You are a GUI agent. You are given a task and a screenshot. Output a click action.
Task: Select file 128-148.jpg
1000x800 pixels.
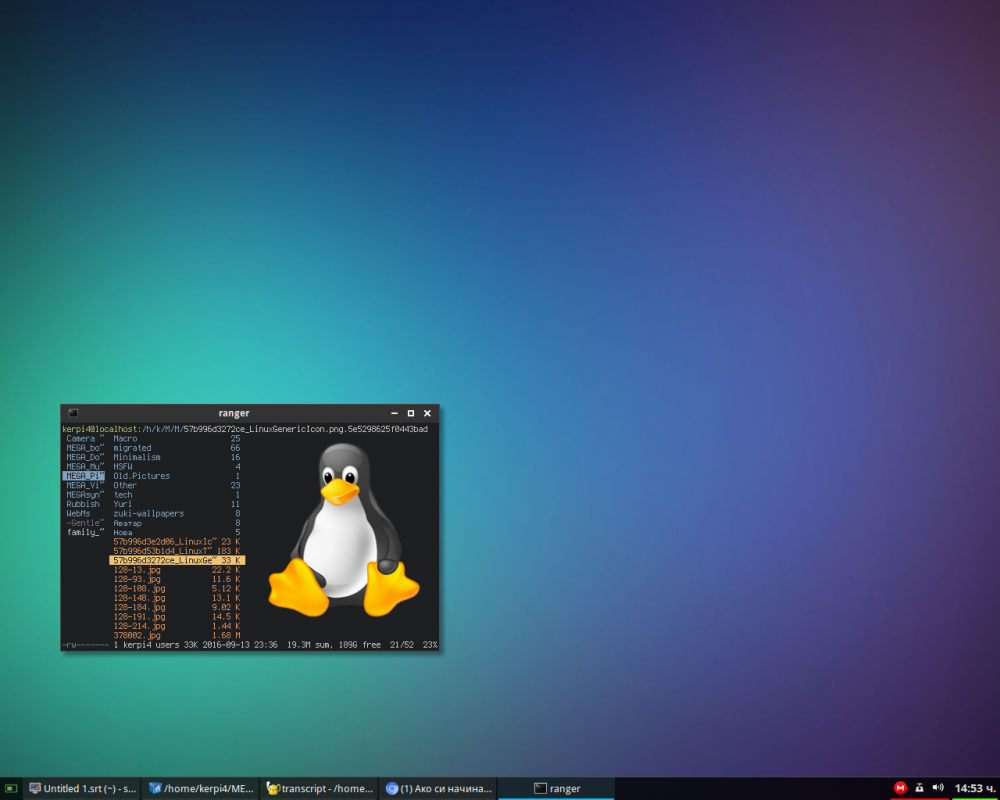point(177,598)
